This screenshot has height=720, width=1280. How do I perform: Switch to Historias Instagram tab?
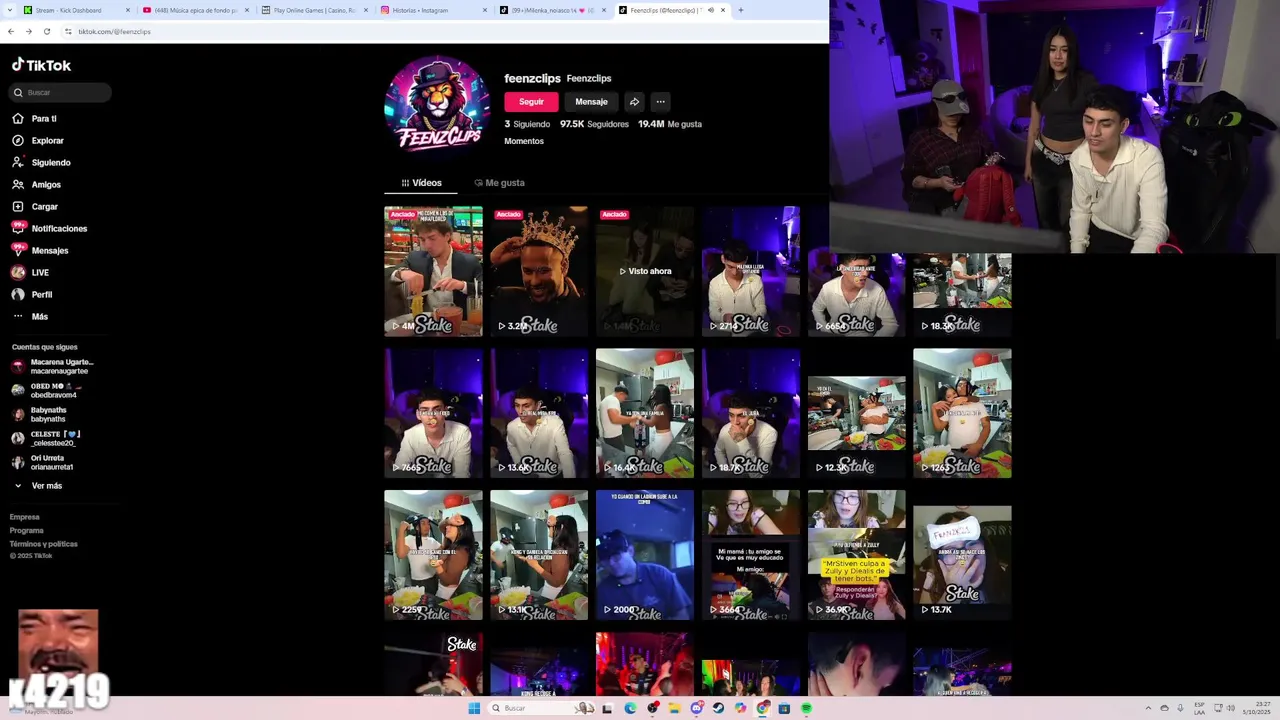coord(433,10)
